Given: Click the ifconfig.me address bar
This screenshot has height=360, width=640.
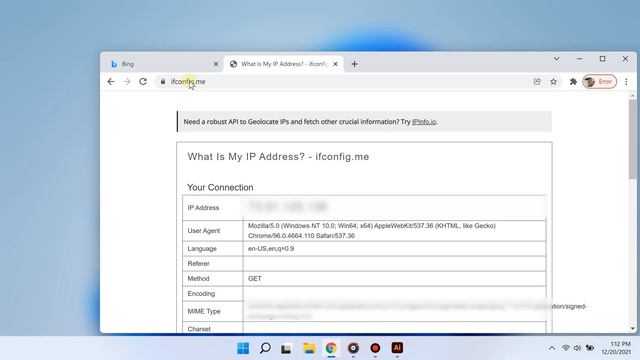Looking at the screenshot, I should (x=343, y=82).
